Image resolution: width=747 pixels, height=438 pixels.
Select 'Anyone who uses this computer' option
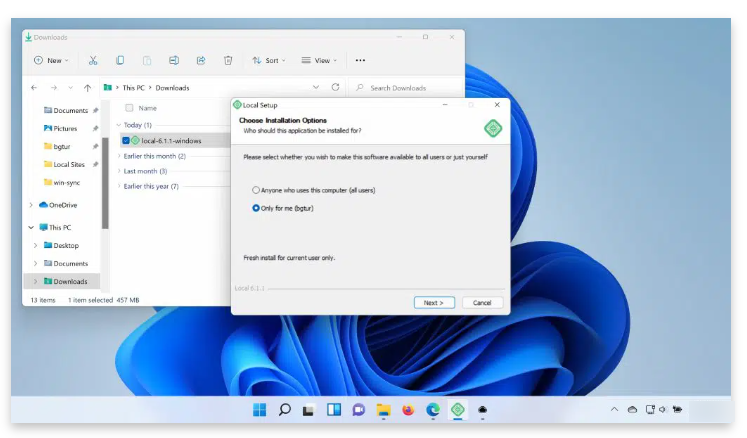256,189
